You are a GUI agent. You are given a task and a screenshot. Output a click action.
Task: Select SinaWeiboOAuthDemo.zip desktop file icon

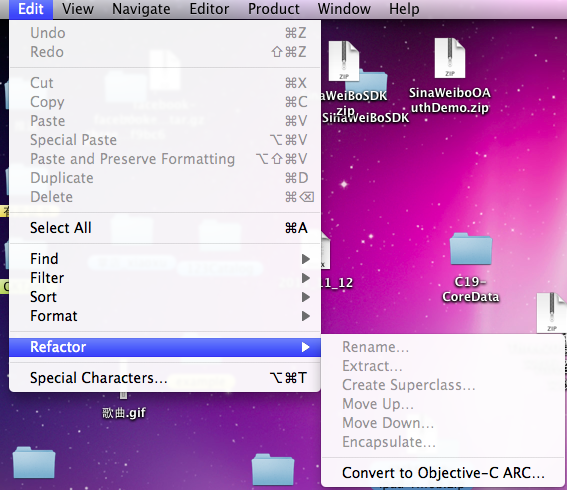[x=449, y=58]
